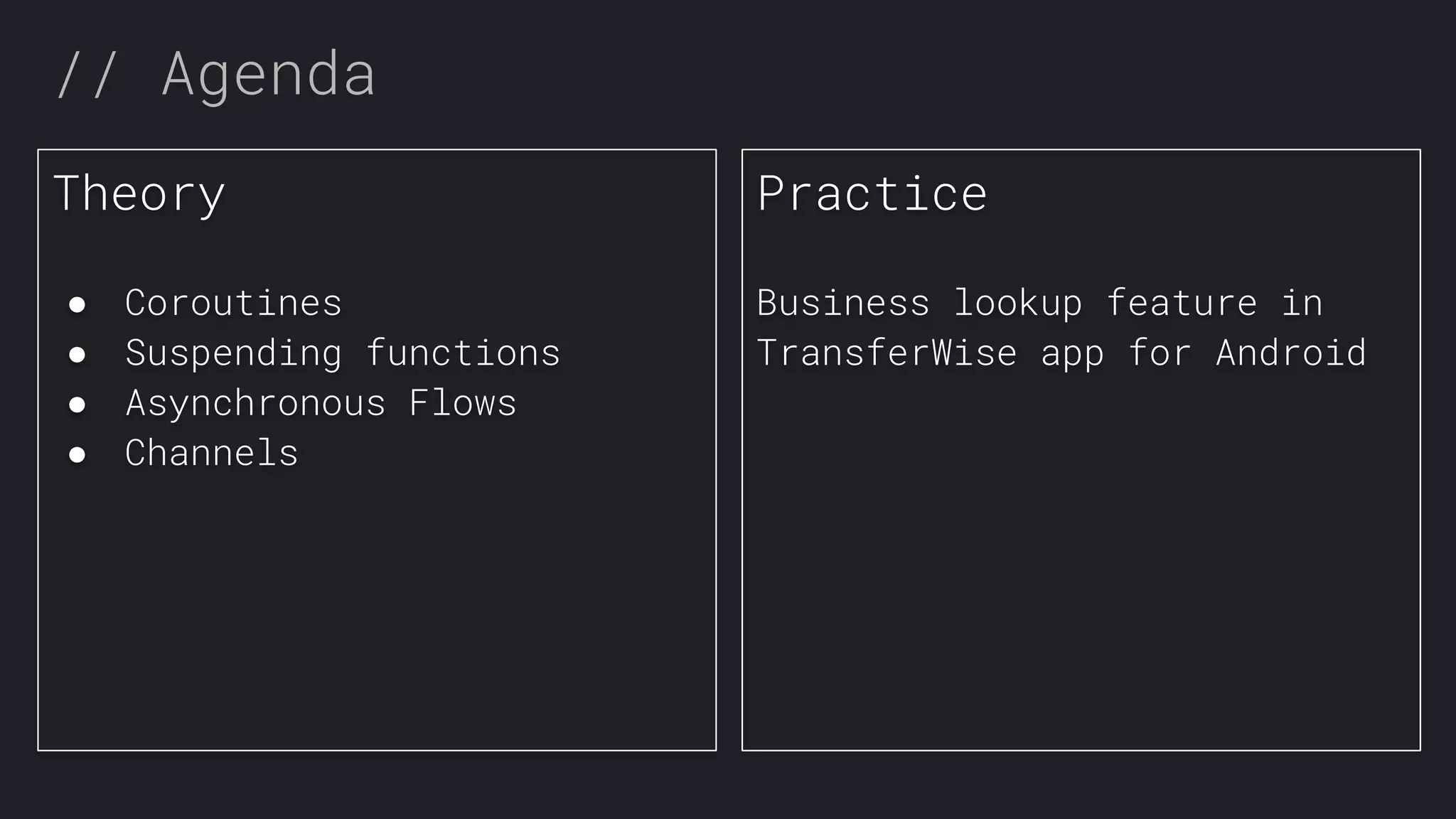Click the word "Asynchronous" in the list
This screenshot has height=819, width=1456.
tap(255, 403)
